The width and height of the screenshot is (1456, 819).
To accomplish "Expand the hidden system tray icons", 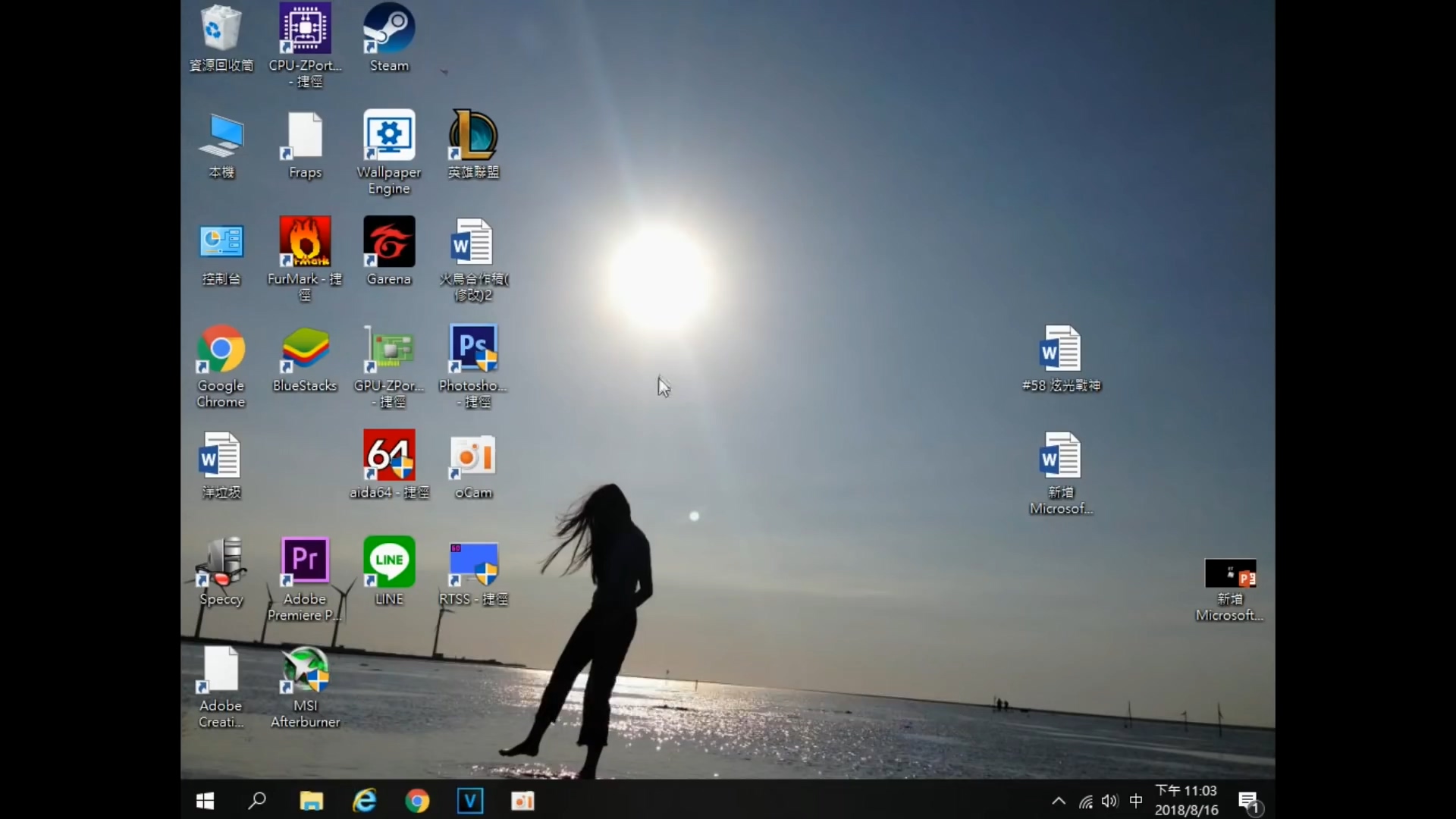I will click(1059, 801).
